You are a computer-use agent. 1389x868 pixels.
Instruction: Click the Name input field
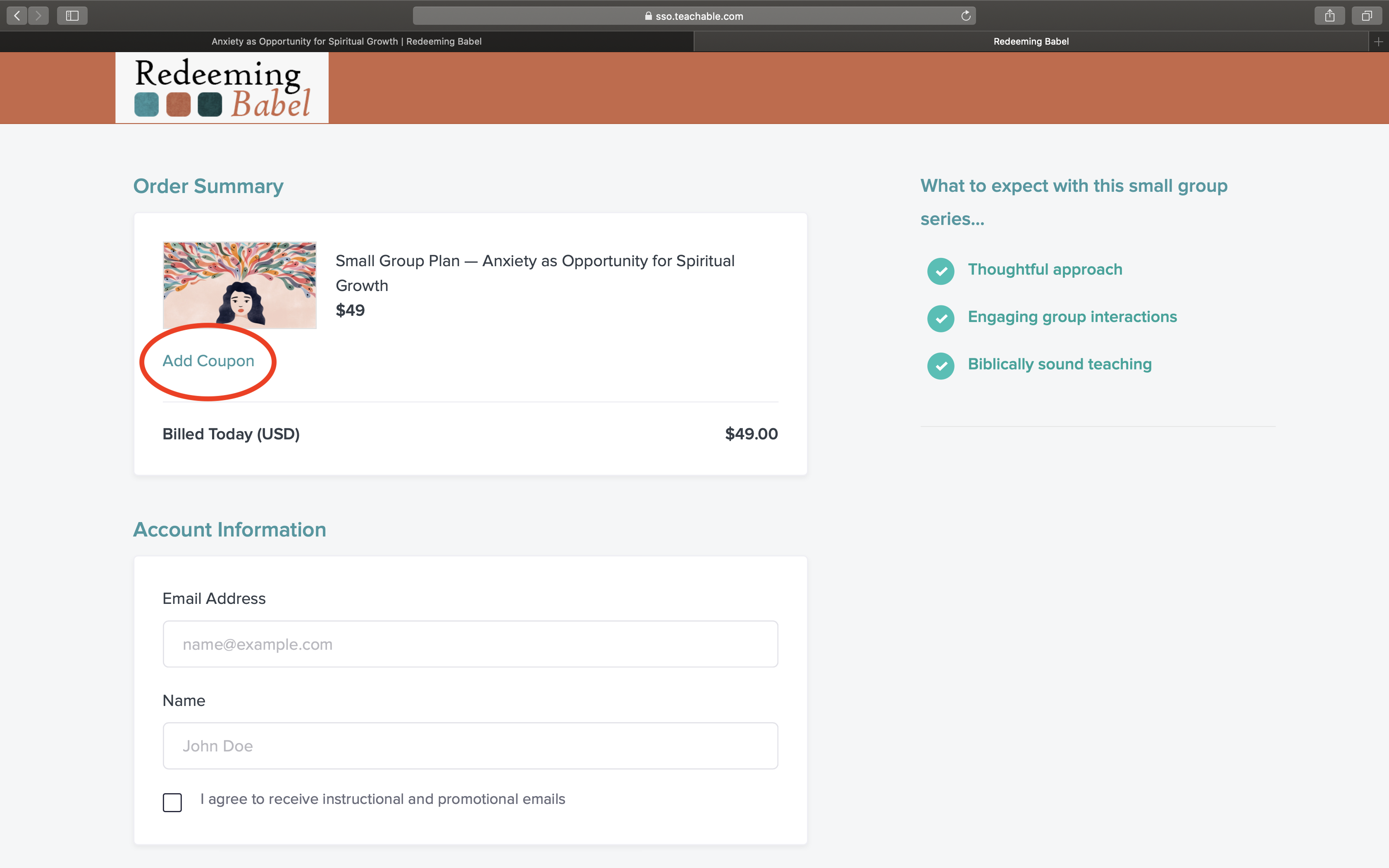[x=470, y=746]
